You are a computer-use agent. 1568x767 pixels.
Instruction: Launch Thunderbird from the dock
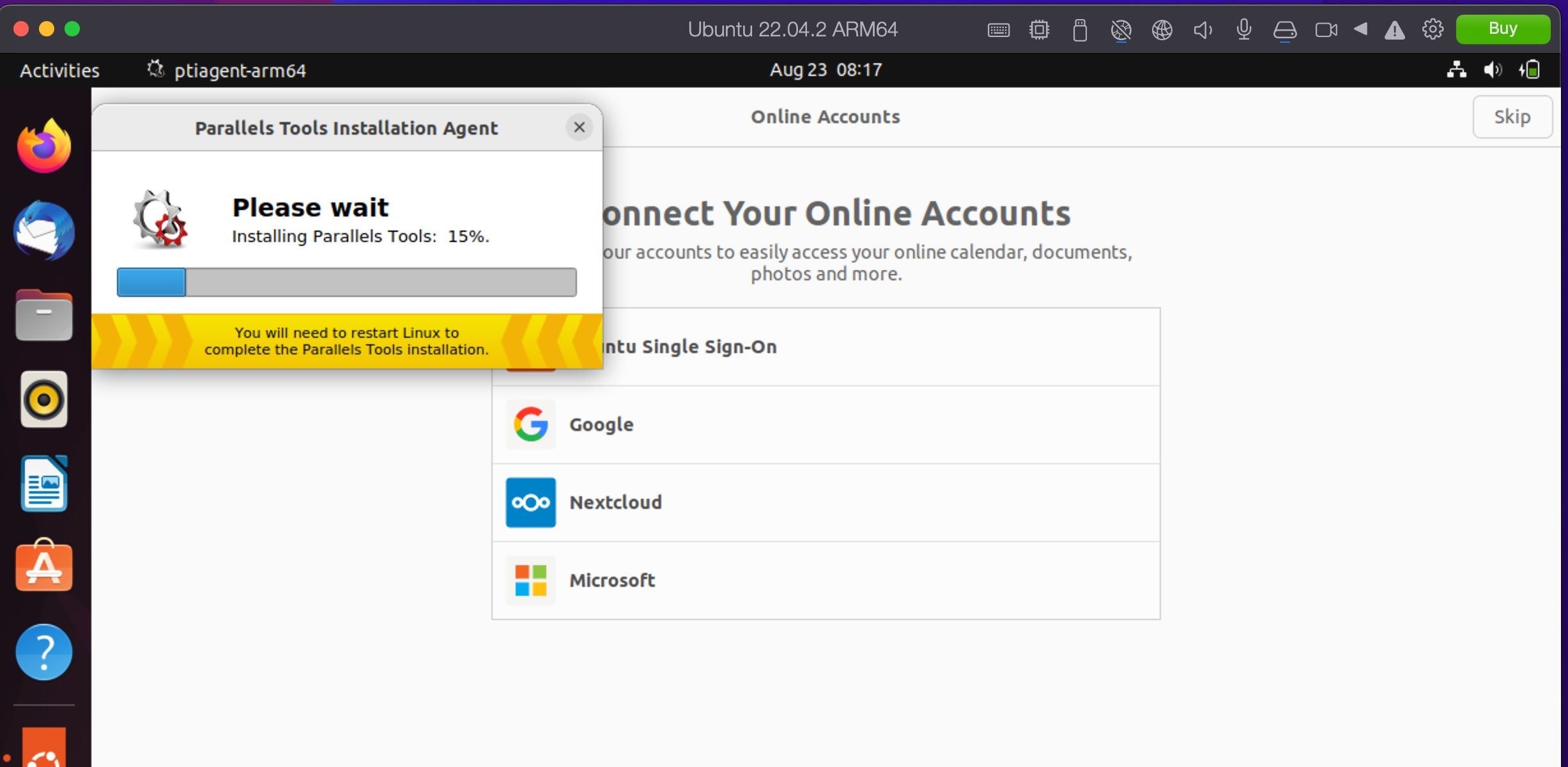point(43,231)
